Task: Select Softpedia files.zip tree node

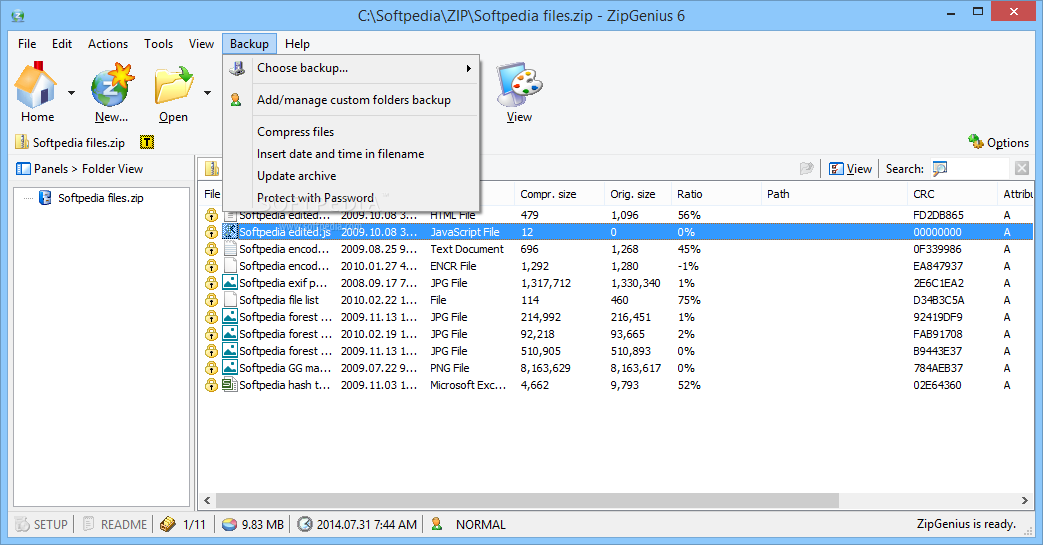Action: 100,198
